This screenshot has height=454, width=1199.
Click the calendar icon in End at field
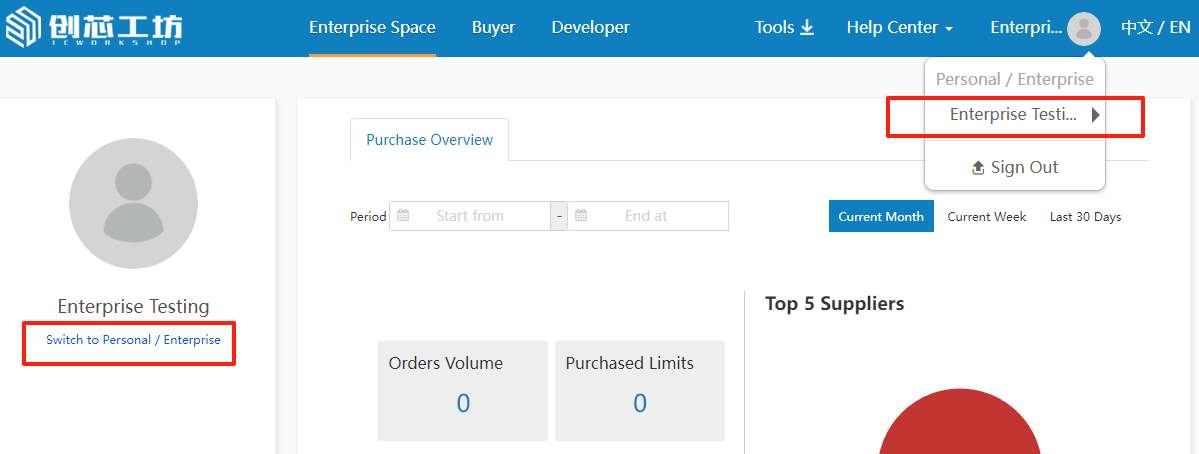coord(581,216)
